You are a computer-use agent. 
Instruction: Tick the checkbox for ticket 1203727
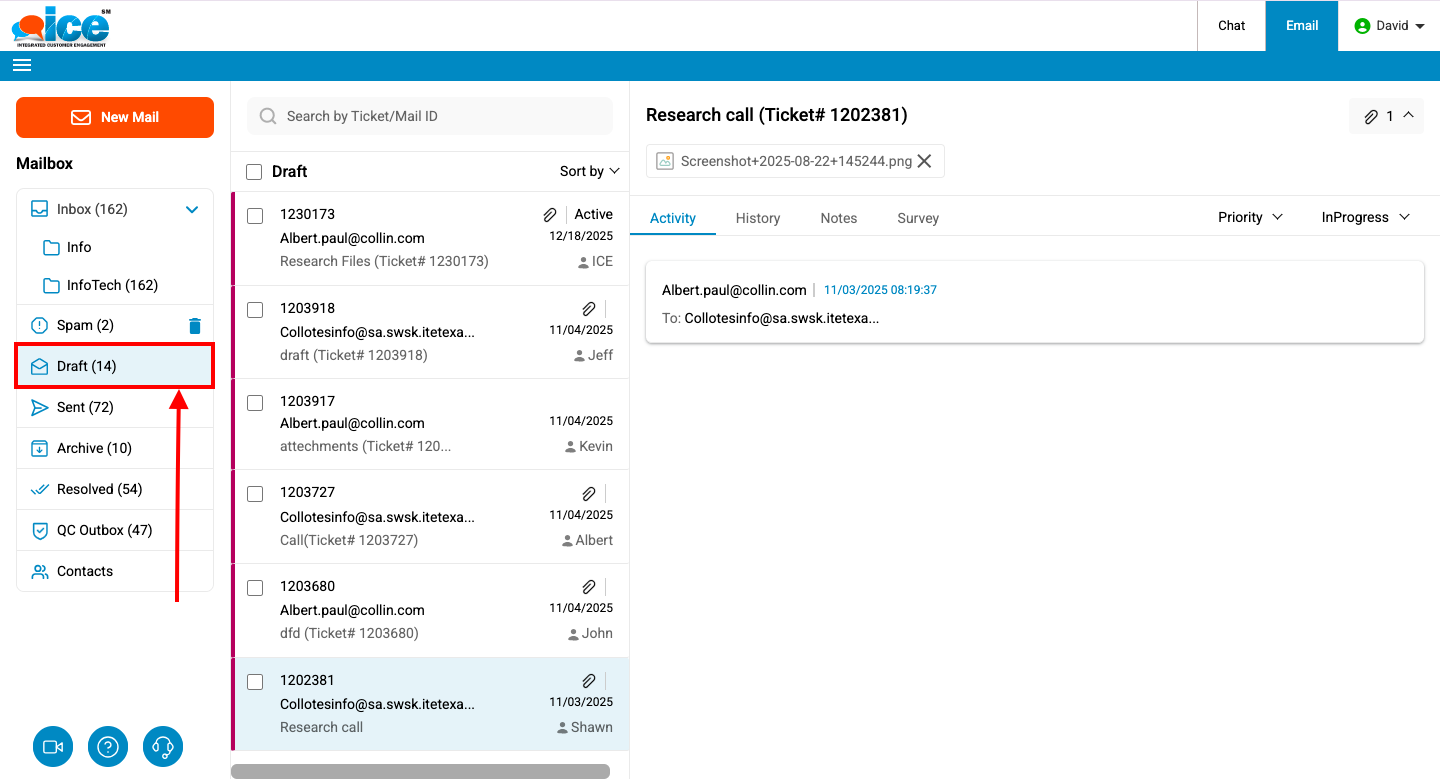pos(255,494)
